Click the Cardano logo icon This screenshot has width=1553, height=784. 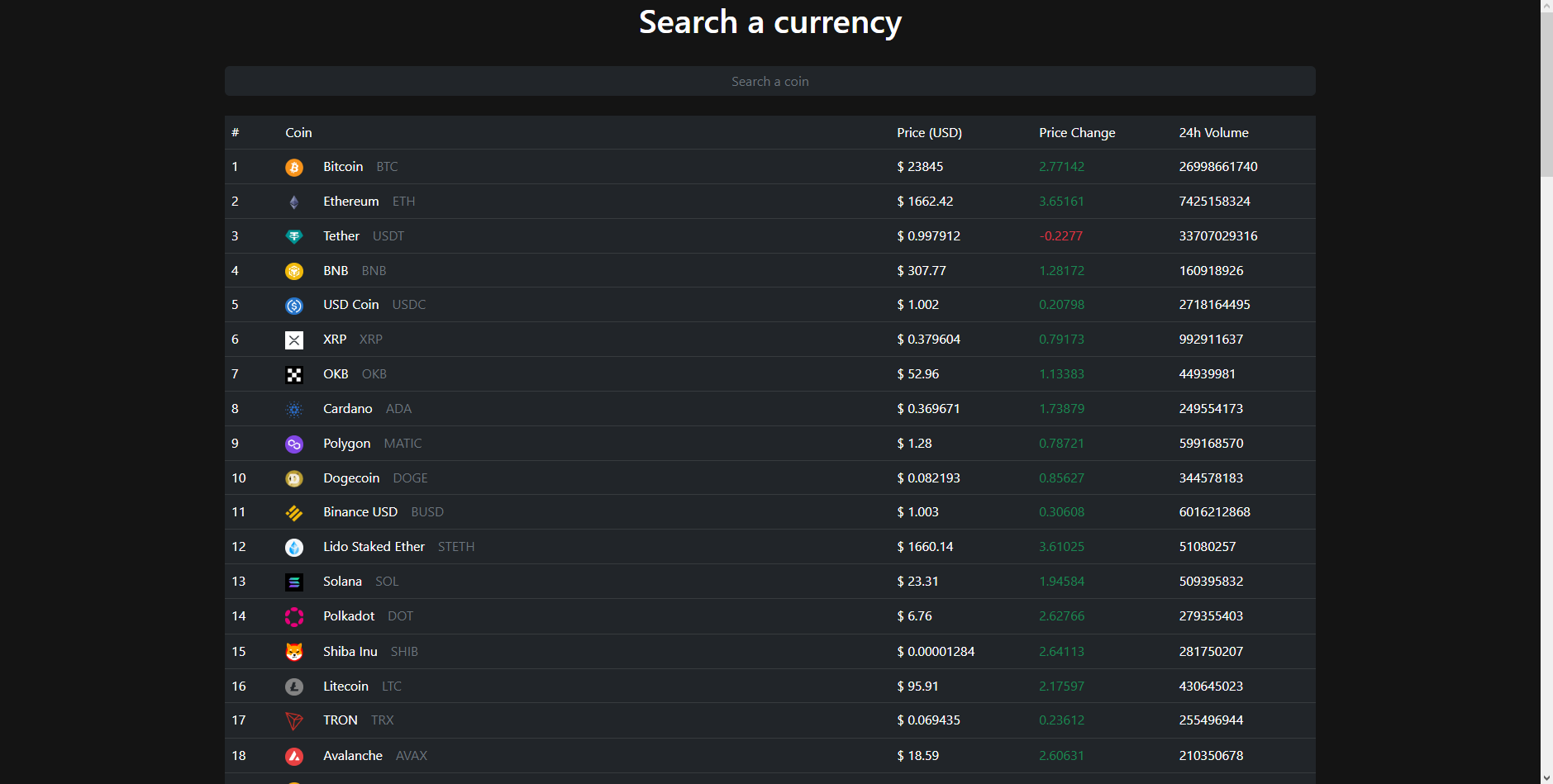294,410
